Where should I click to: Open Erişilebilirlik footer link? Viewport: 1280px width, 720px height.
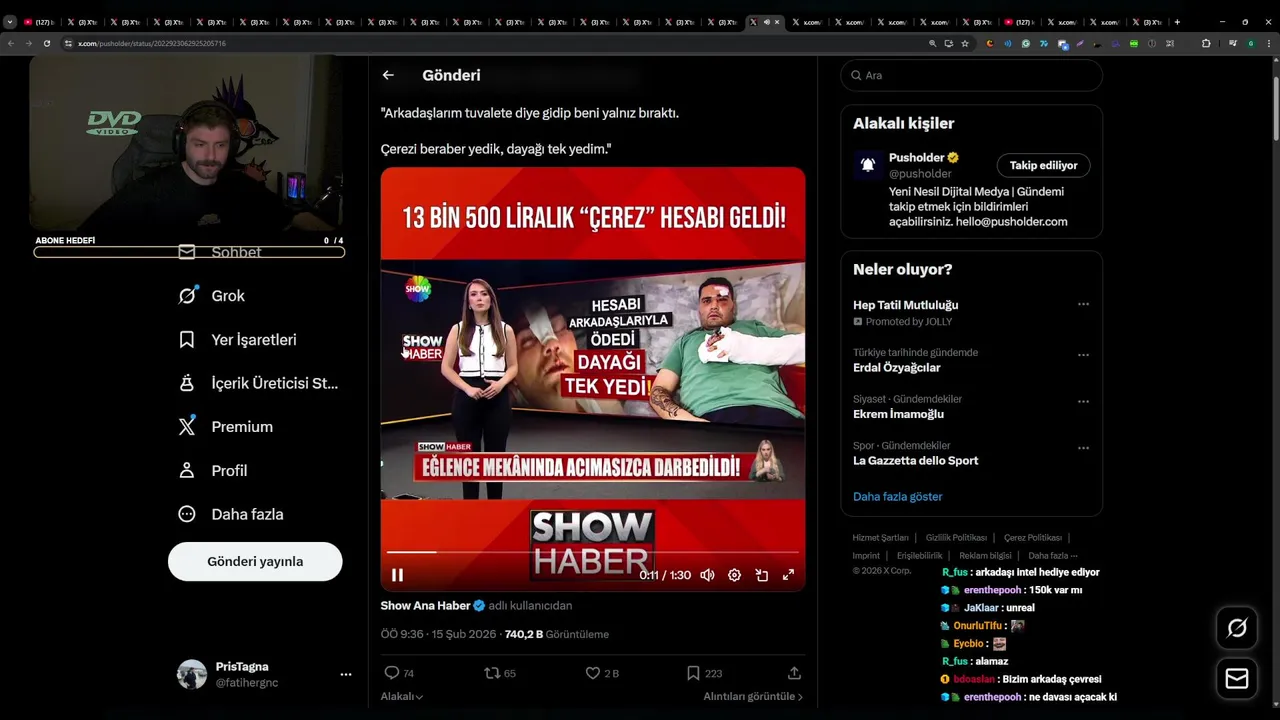tap(919, 556)
